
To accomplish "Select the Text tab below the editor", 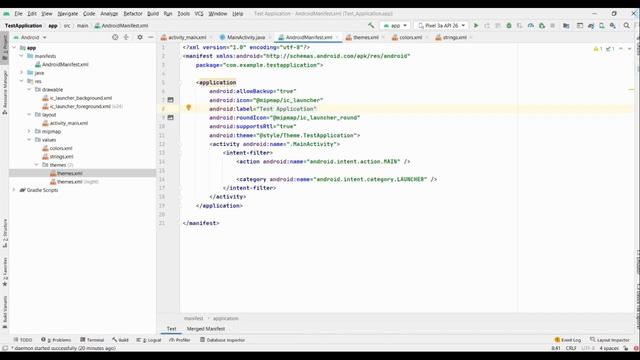I will [x=171, y=329].
